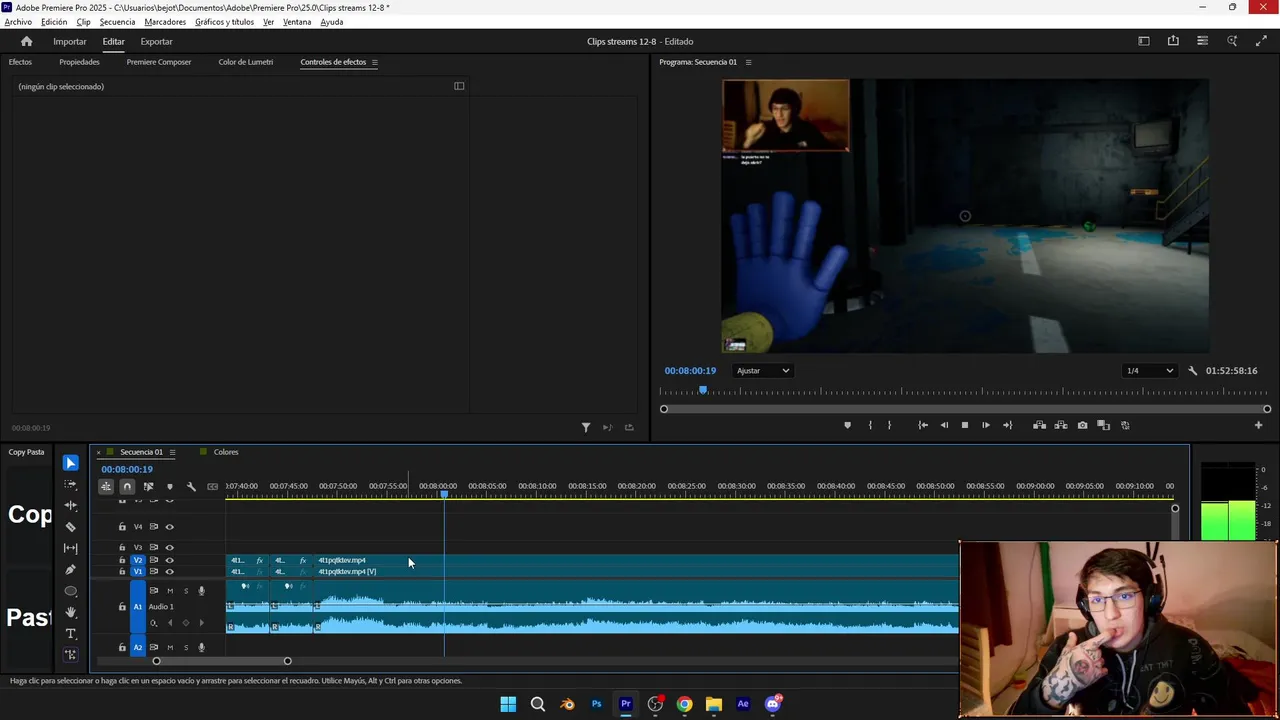Open Program monitor settings wrench
The width and height of the screenshot is (1280, 720).
[1192, 371]
